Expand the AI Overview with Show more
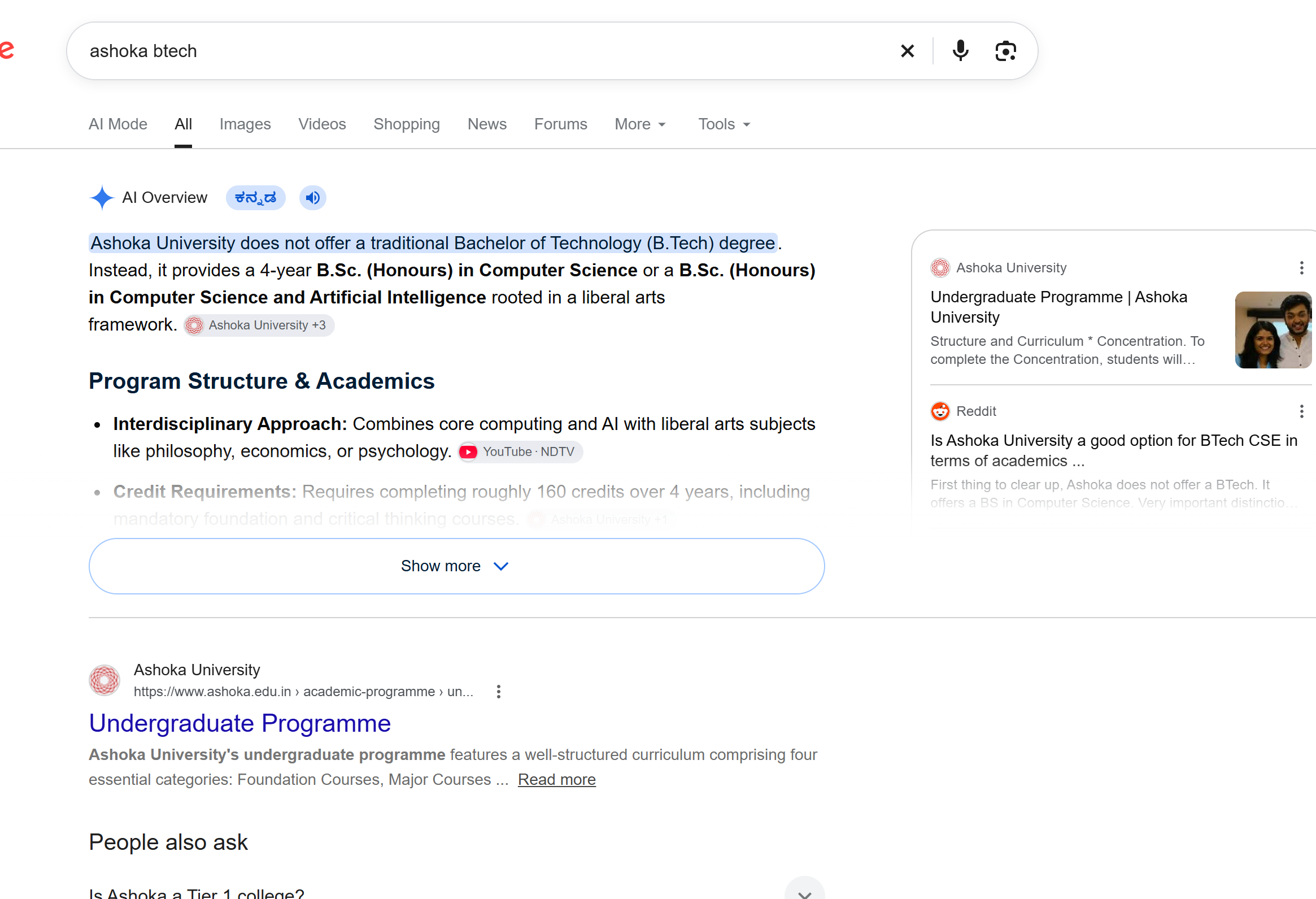The width and height of the screenshot is (1316, 899). [x=456, y=566]
